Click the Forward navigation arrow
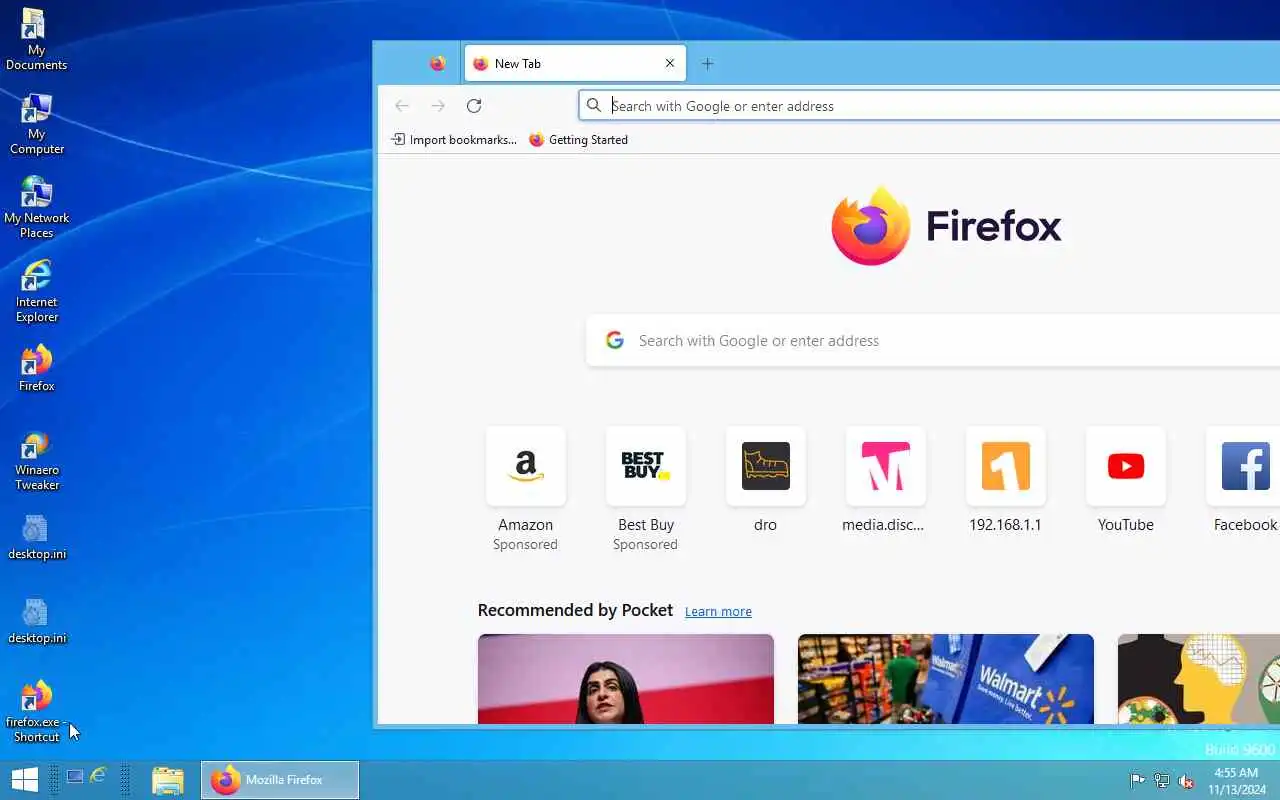This screenshot has height=800, width=1280. (438, 106)
